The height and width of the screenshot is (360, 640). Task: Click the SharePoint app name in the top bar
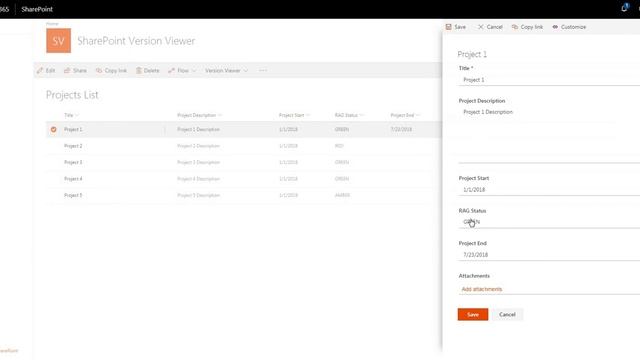[37, 9]
